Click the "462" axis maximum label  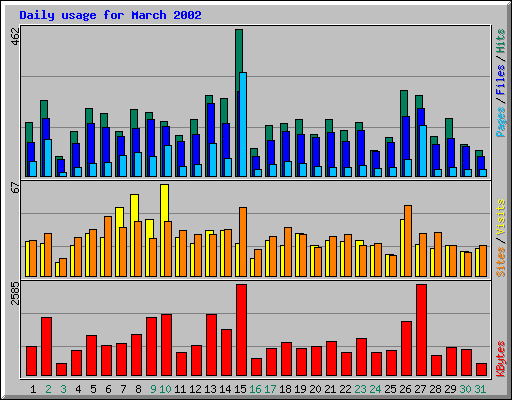pyautogui.click(x=15, y=36)
